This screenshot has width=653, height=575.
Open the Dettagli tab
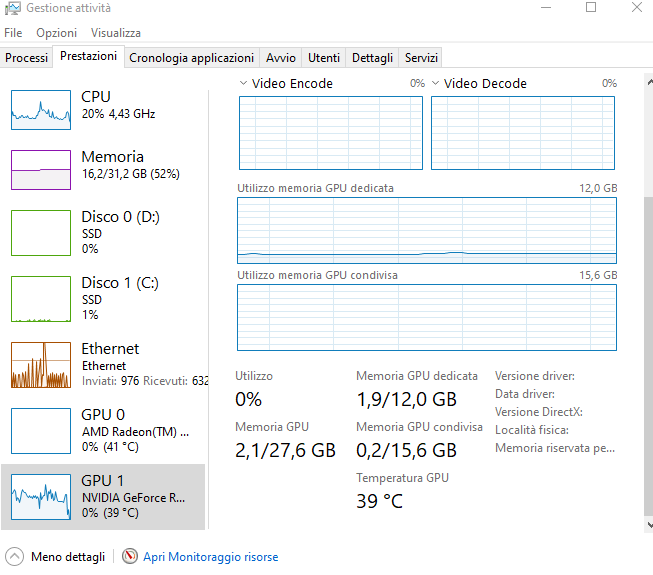tap(372, 58)
